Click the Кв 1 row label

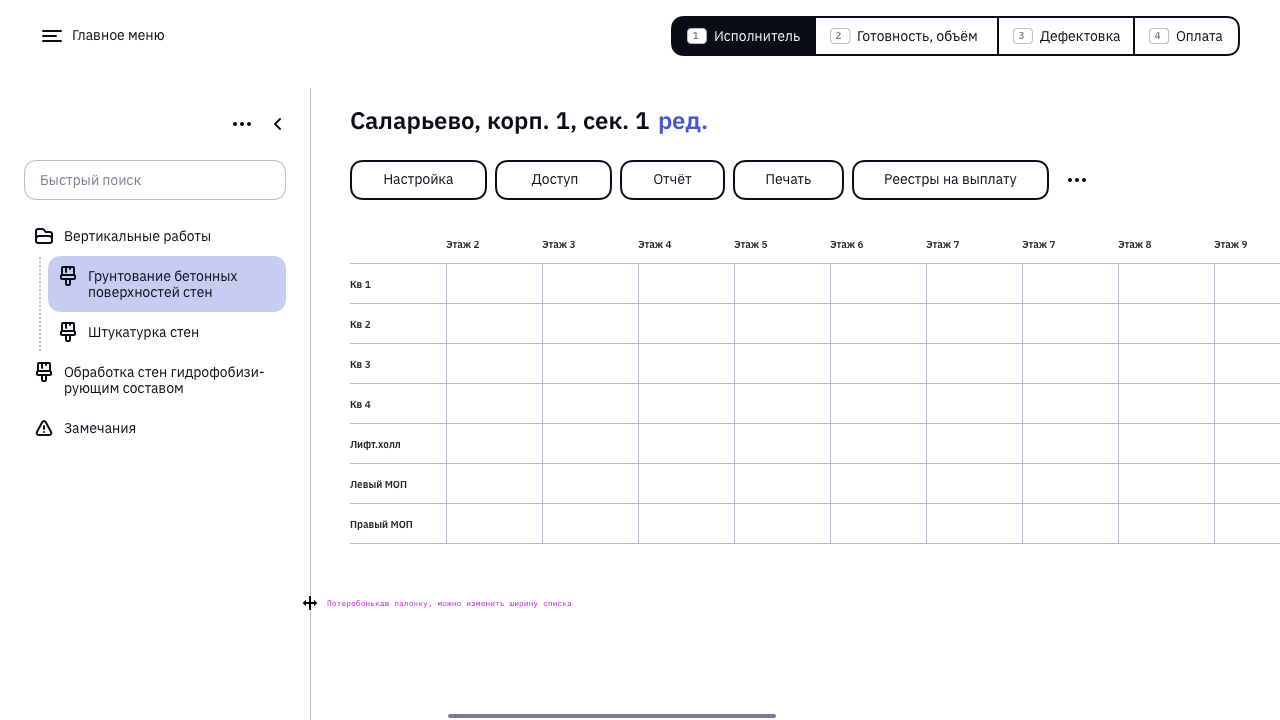[360, 285]
